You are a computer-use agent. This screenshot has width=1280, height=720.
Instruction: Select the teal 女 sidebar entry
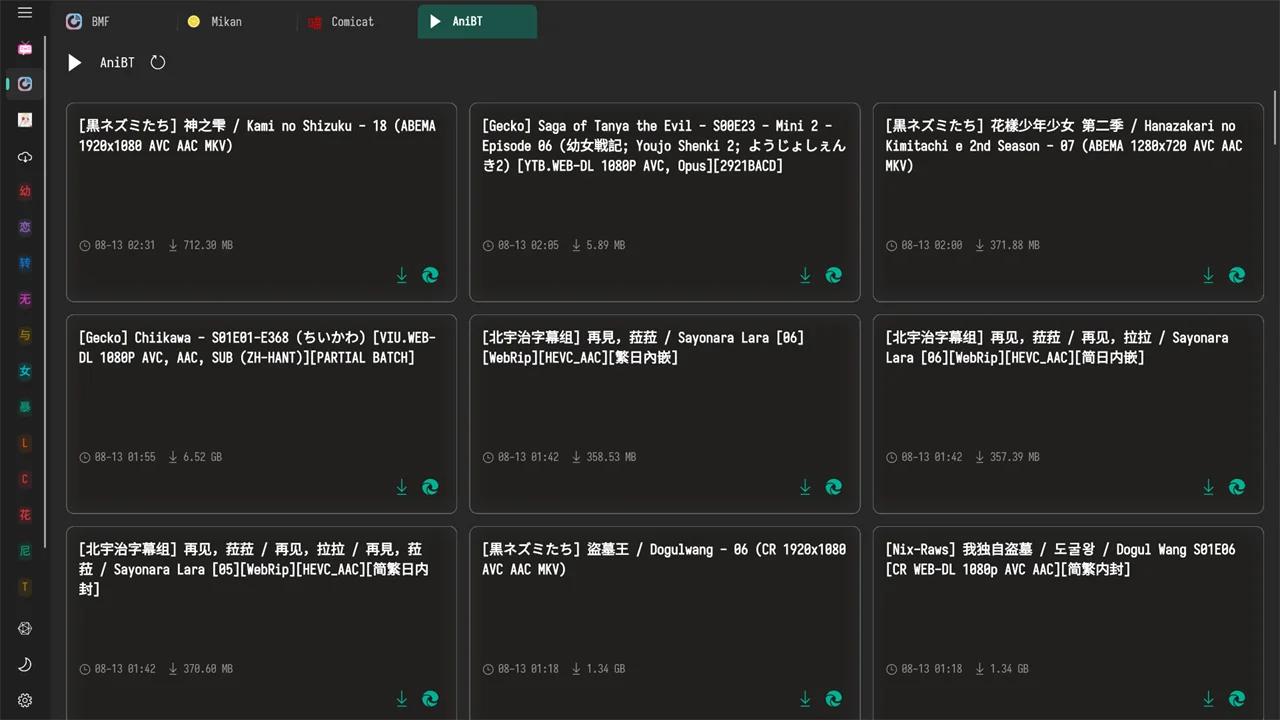25,371
